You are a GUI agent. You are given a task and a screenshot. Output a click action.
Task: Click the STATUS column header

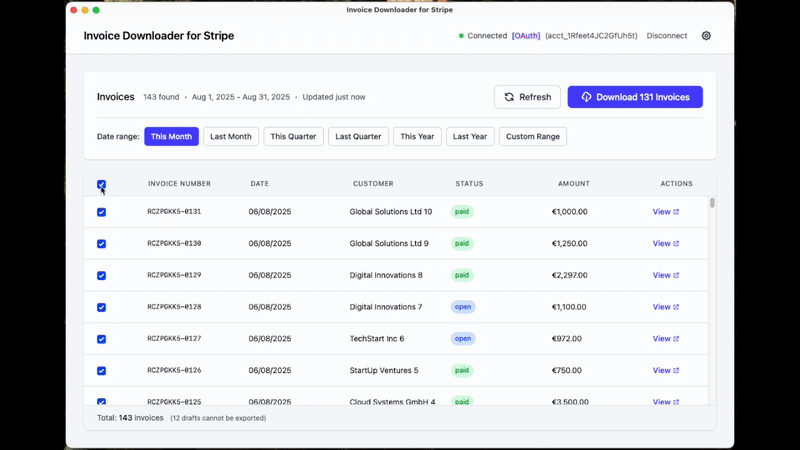469,184
